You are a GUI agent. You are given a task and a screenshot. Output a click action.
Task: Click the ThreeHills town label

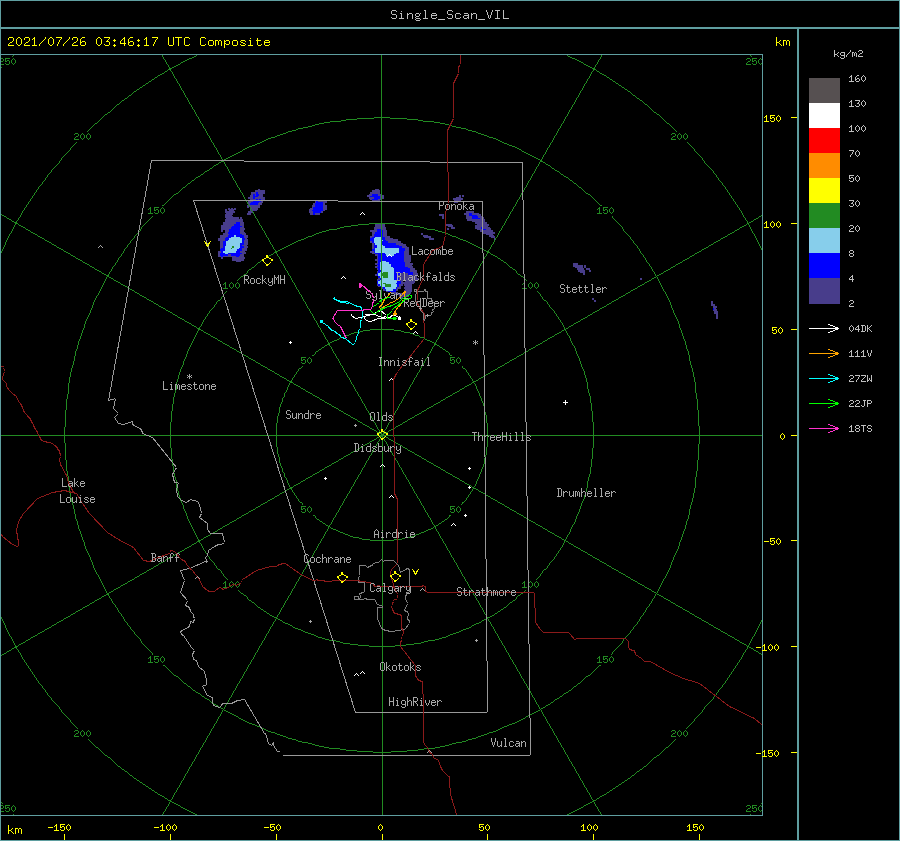502,437
